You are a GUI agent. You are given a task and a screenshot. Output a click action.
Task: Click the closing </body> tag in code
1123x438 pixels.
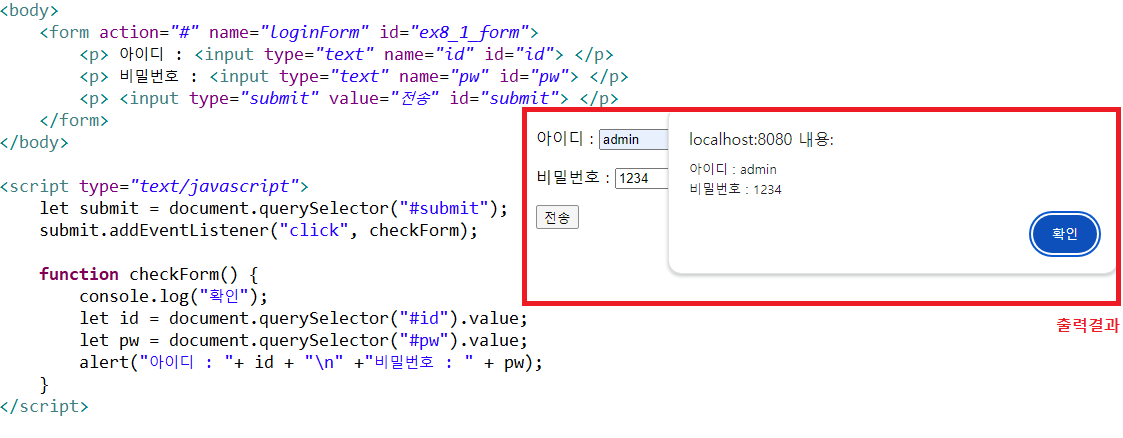click(34, 142)
